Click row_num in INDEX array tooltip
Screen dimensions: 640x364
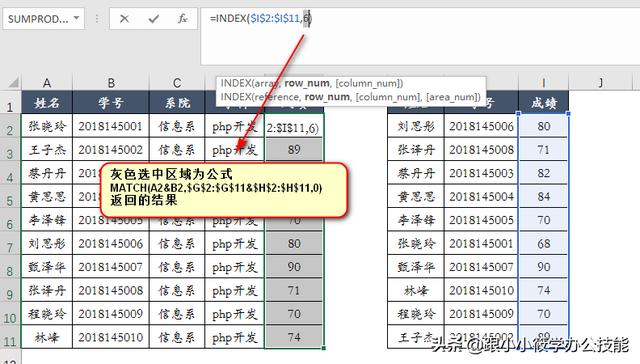[307, 83]
